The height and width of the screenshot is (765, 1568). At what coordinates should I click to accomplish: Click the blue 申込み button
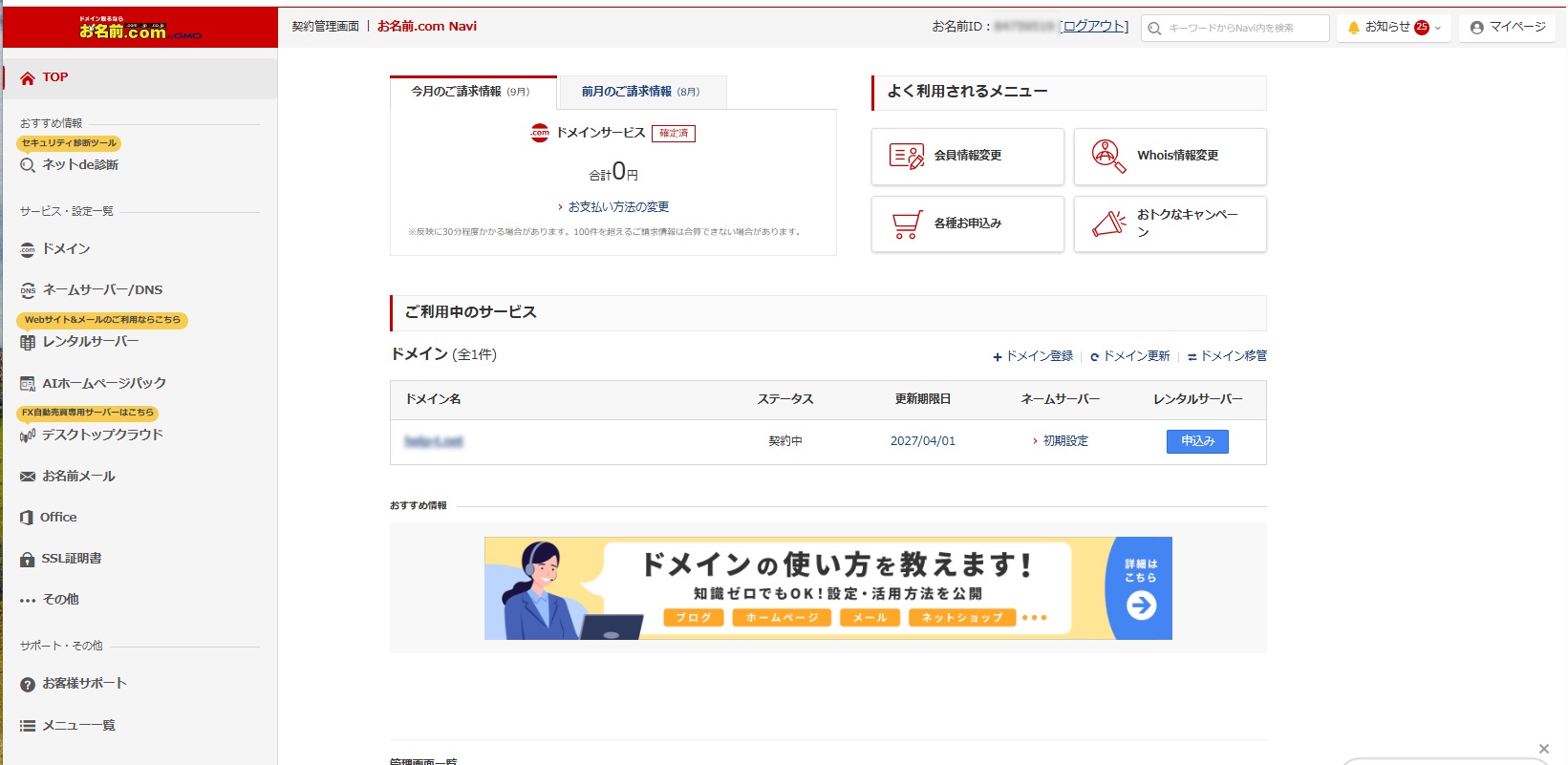(1197, 441)
